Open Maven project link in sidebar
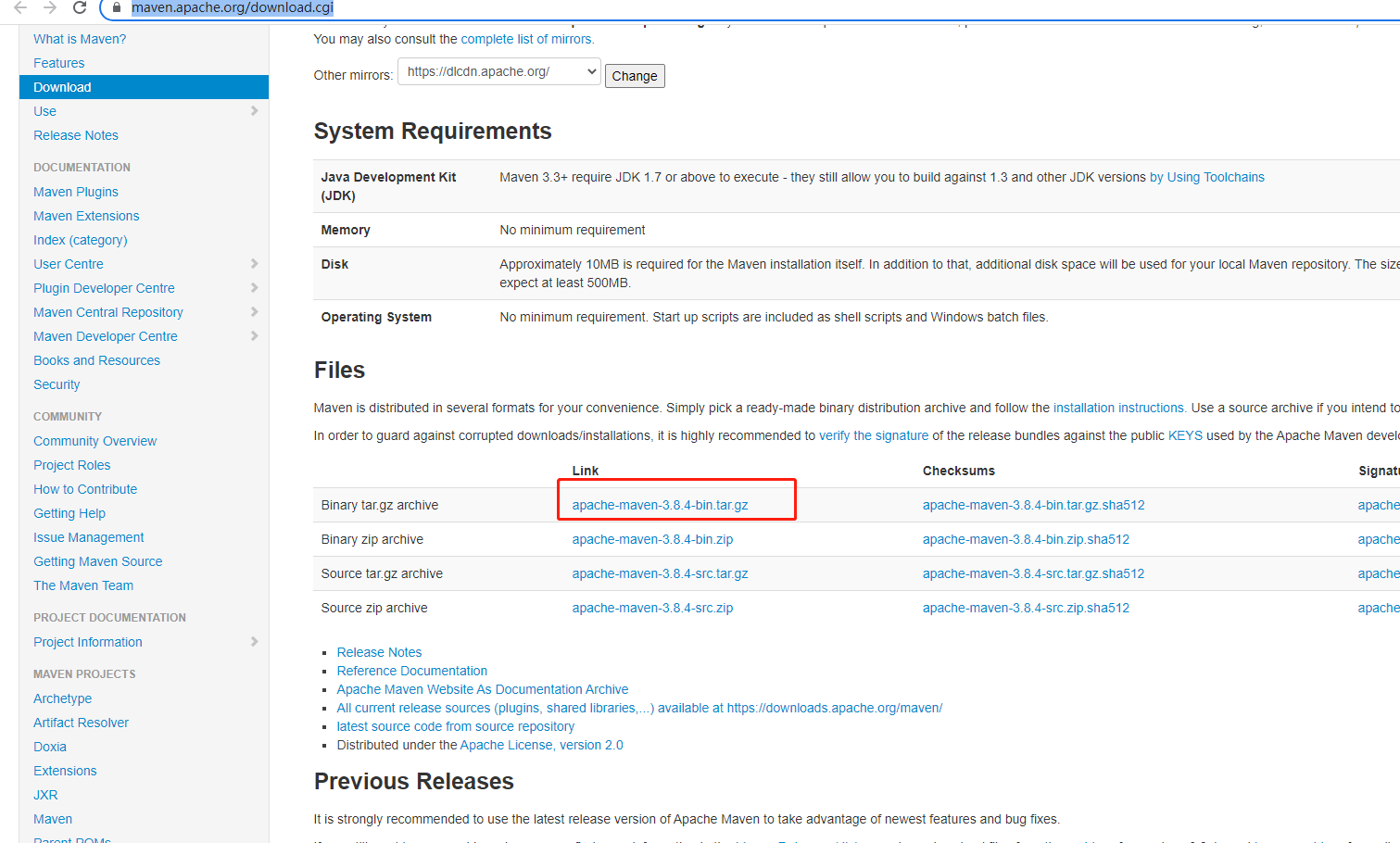Viewport: 1400px width, 843px height. click(x=53, y=819)
